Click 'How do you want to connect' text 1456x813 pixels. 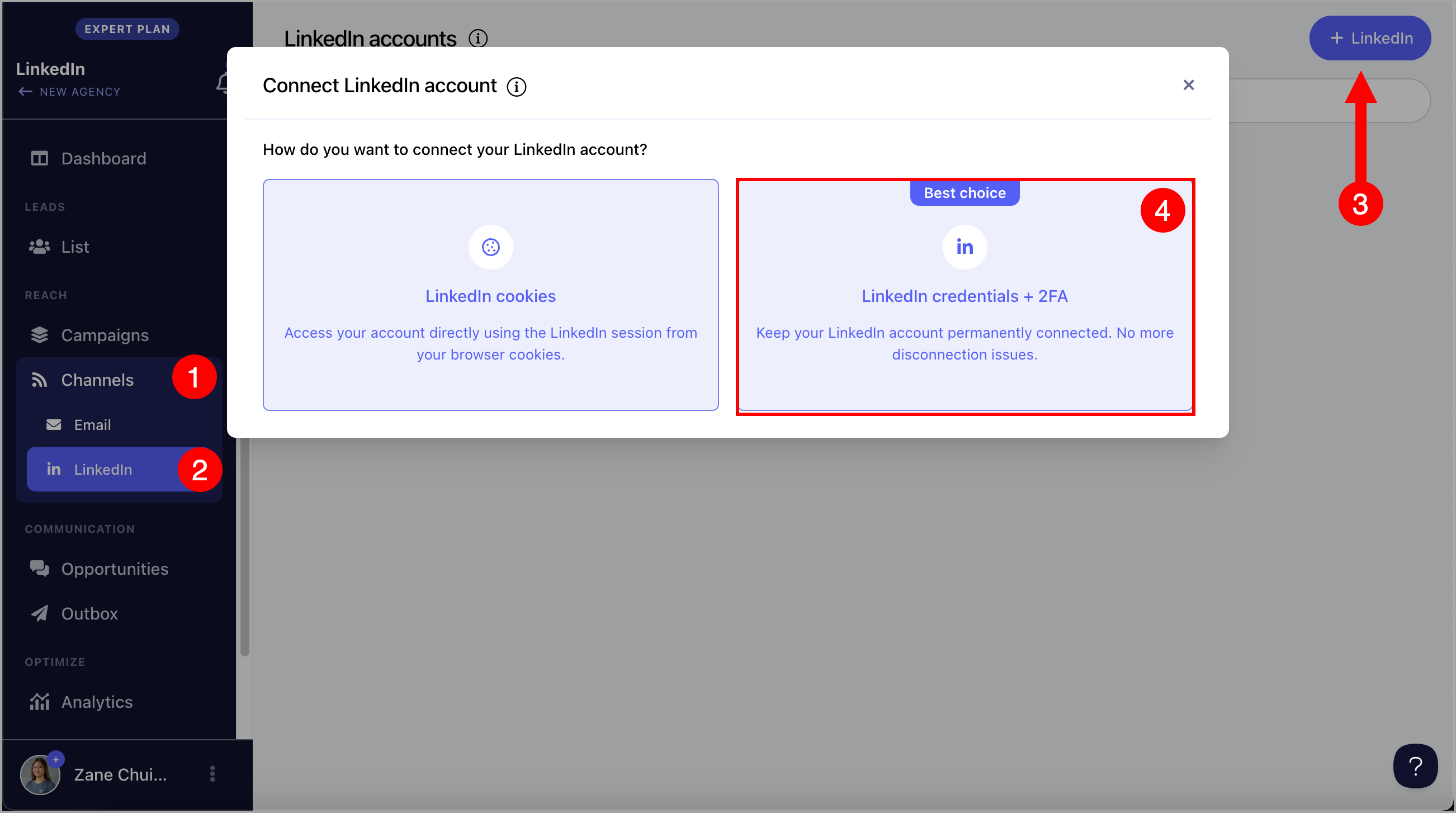455,149
